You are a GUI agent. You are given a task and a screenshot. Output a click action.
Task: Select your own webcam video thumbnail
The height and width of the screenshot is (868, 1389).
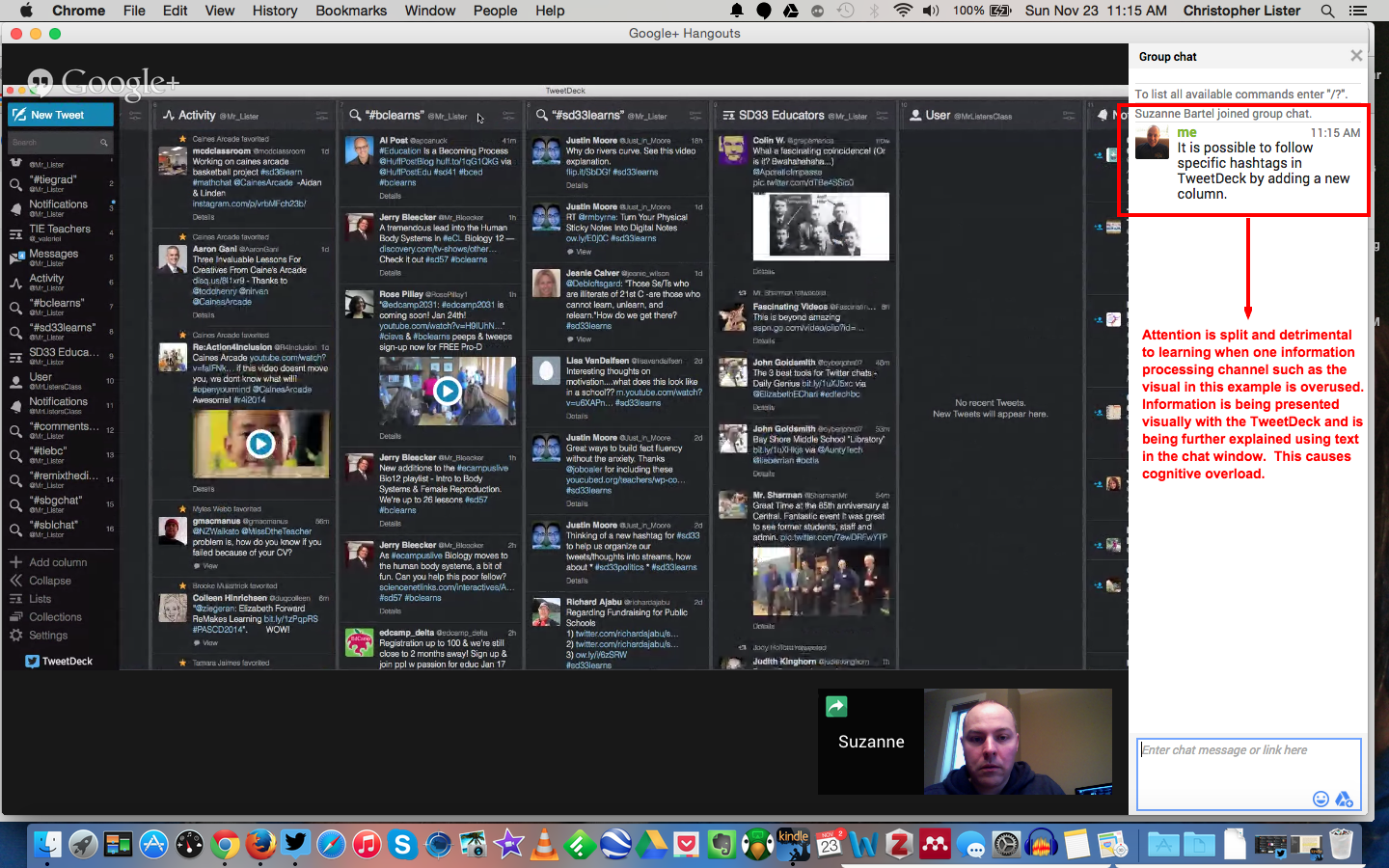pyautogui.click(x=1018, y=742)
